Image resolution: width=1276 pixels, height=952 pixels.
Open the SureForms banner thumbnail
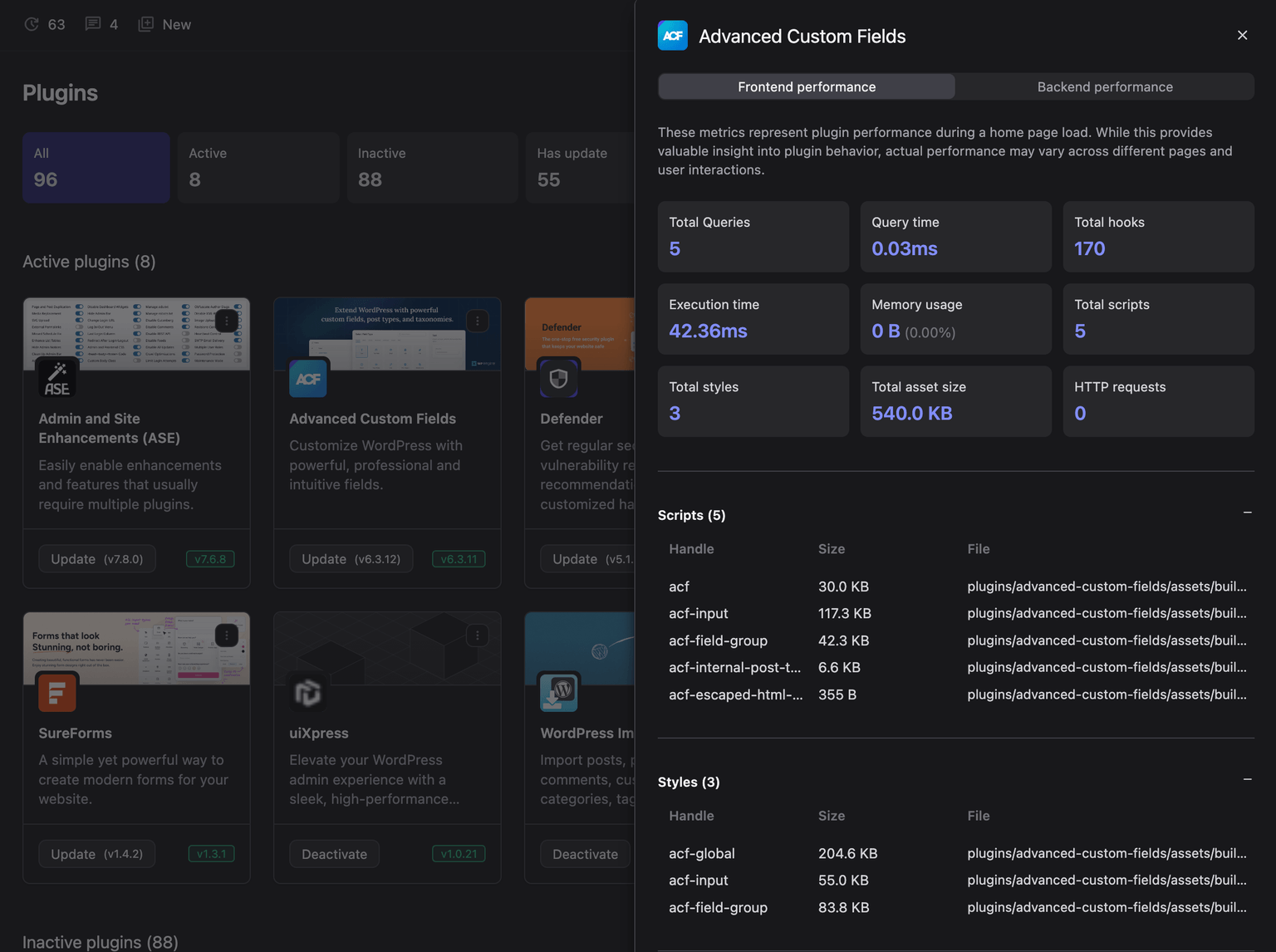(136, 649)
